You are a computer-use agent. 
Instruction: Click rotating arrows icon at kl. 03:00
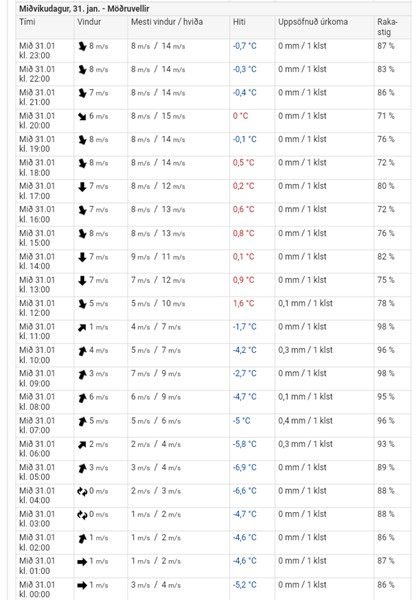(82, 515)
